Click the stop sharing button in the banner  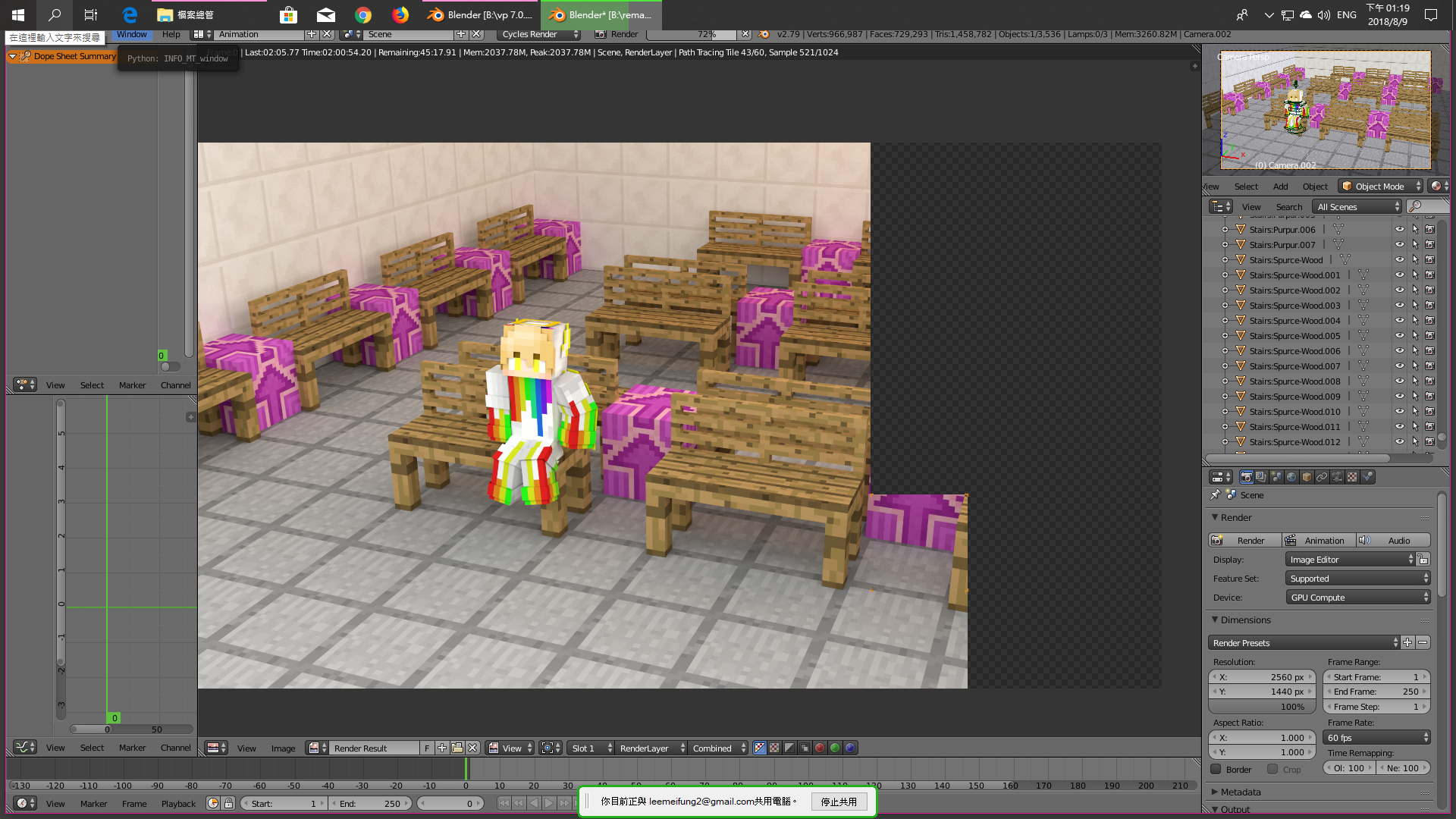coord(839,802)
